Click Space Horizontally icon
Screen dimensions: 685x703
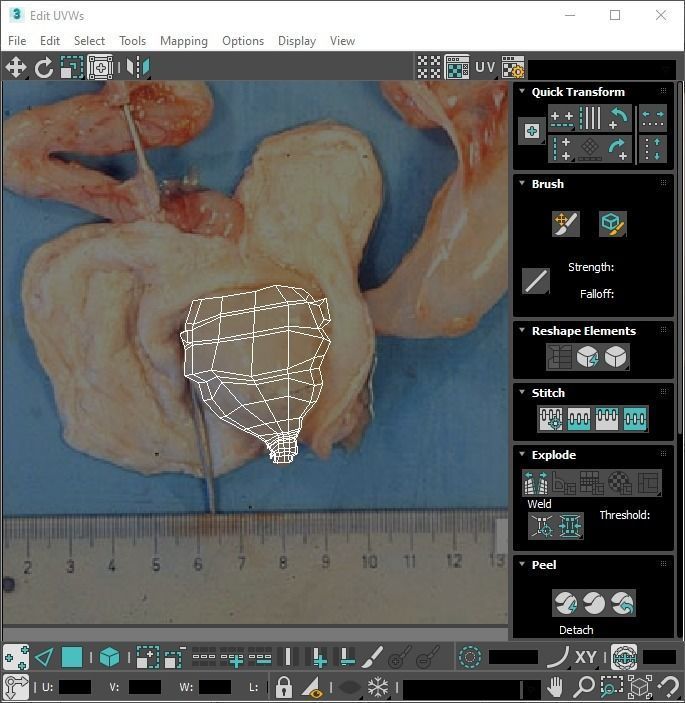(653, 118)
